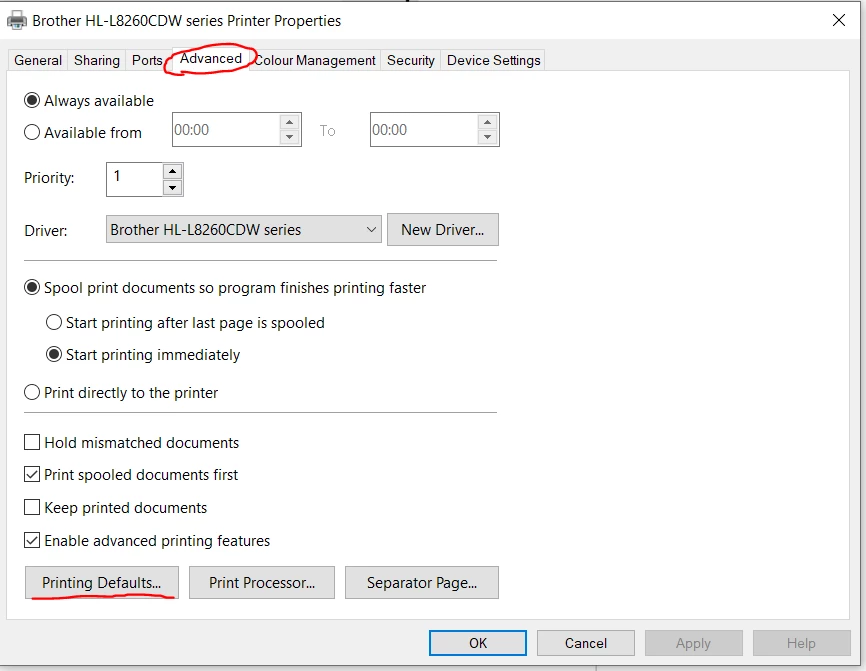
Task: Click the Available from start time field
Action: [x=225, y=130]
